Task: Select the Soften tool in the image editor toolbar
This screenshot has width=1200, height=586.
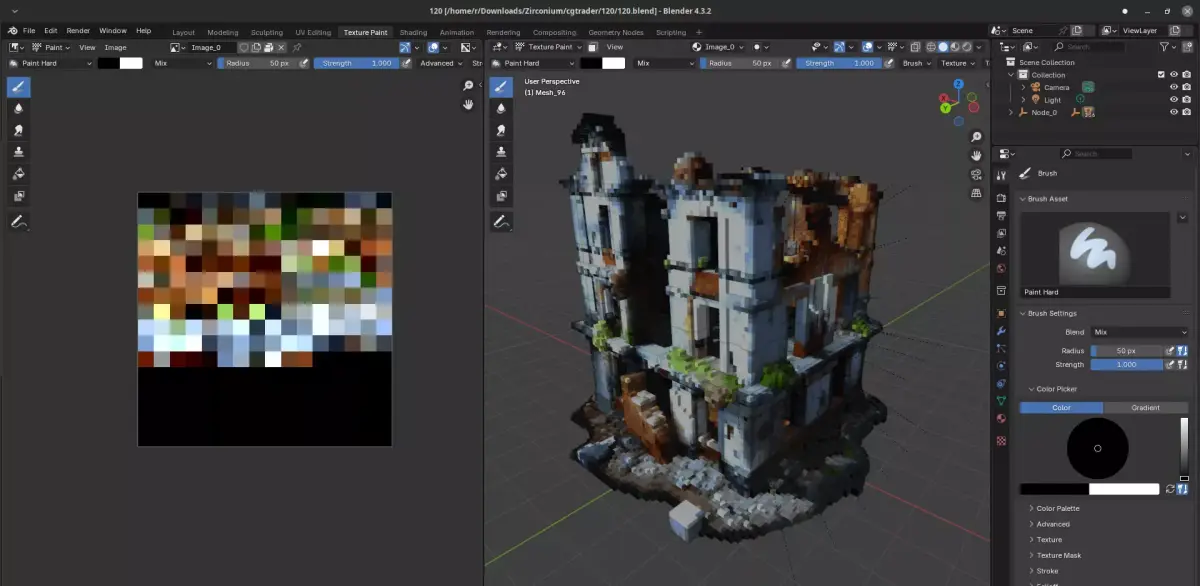Action: (x=18, y=109)
